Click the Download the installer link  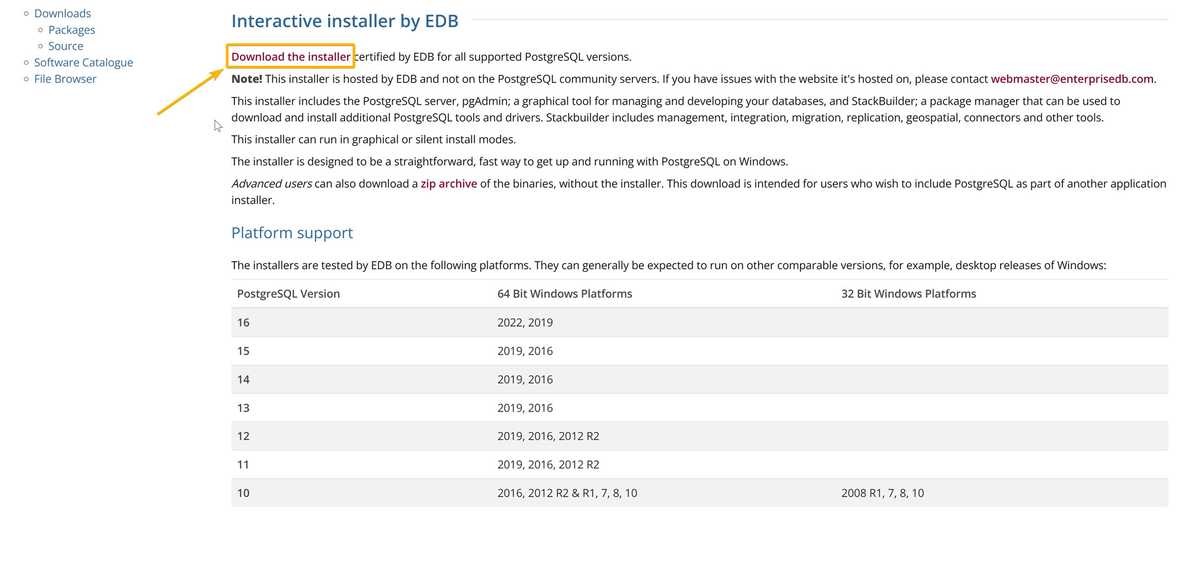click(x=290, y=57)
